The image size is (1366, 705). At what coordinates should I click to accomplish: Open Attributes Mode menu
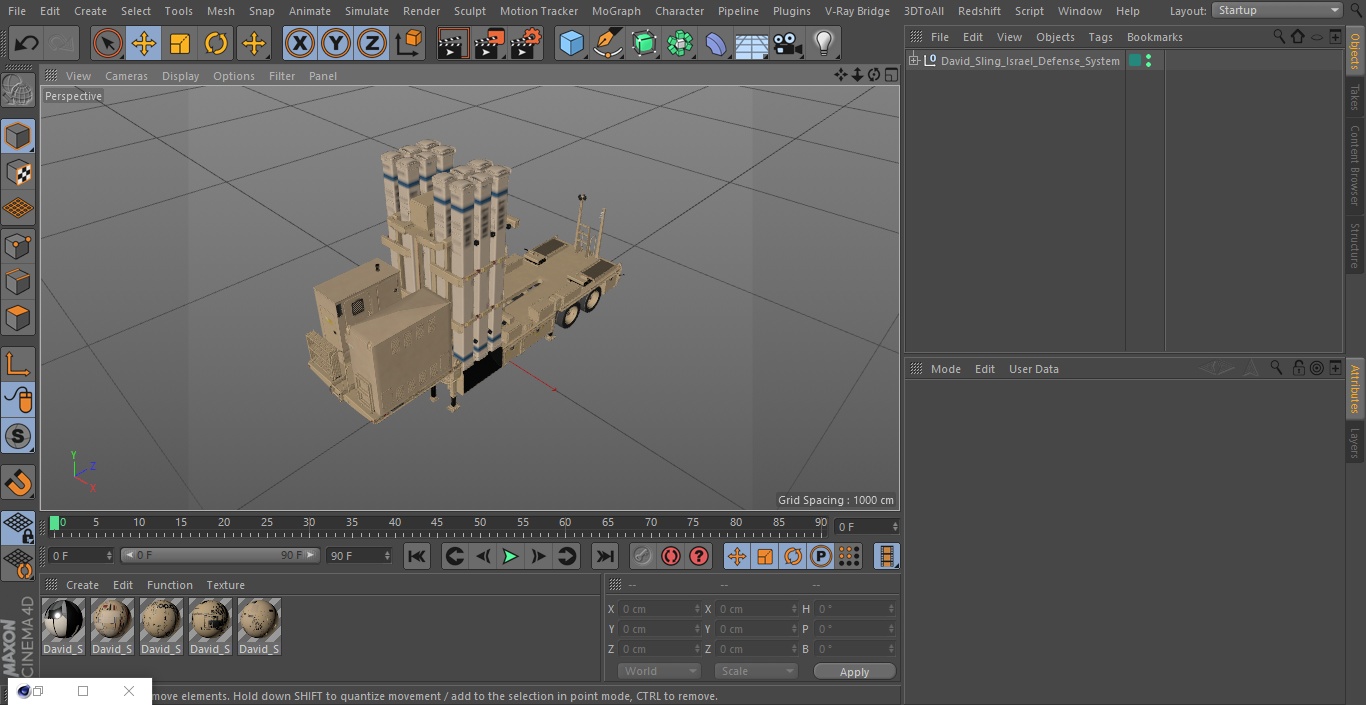(945, 369)
